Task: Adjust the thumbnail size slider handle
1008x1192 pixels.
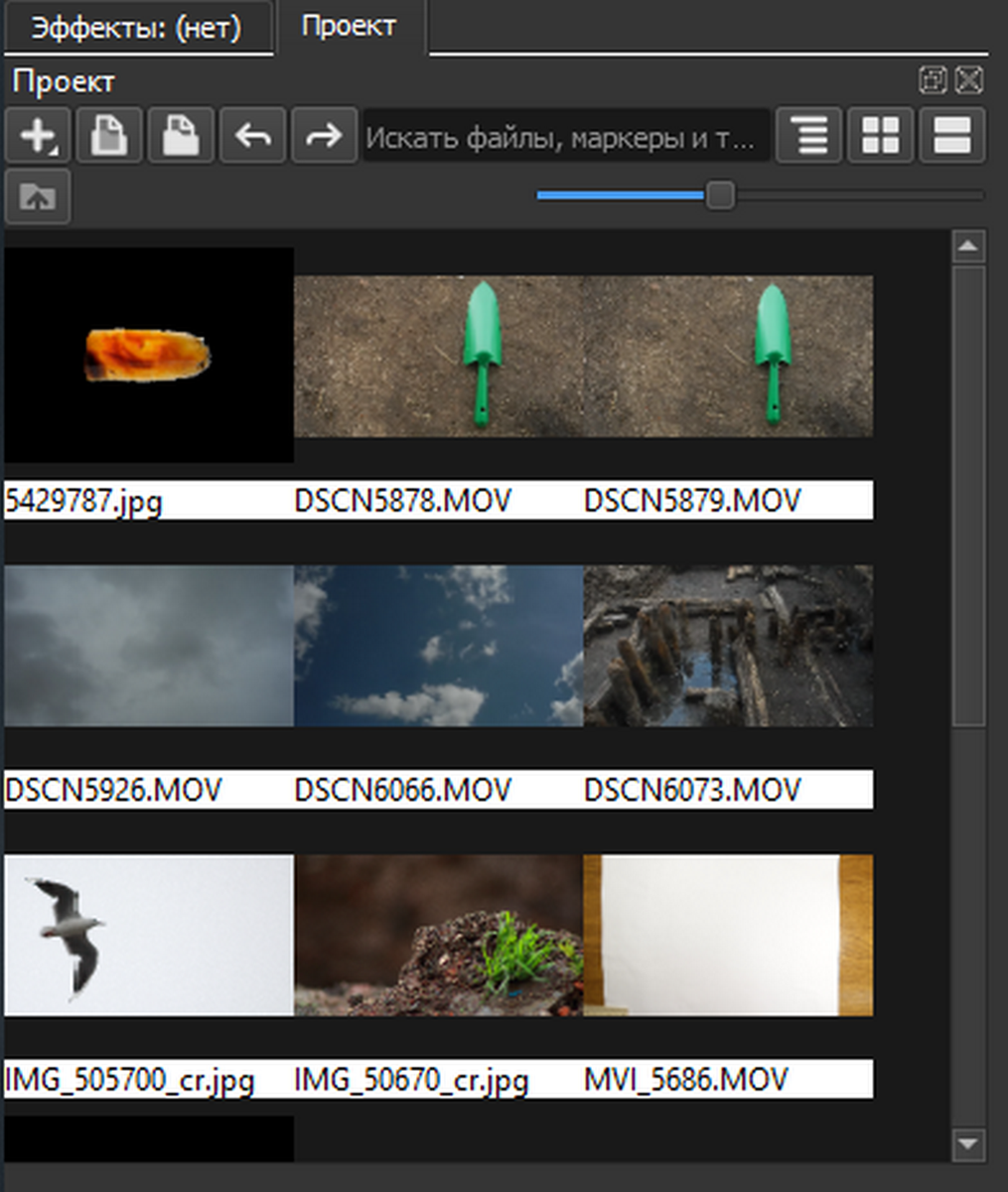Action: (x=720, y=195)
